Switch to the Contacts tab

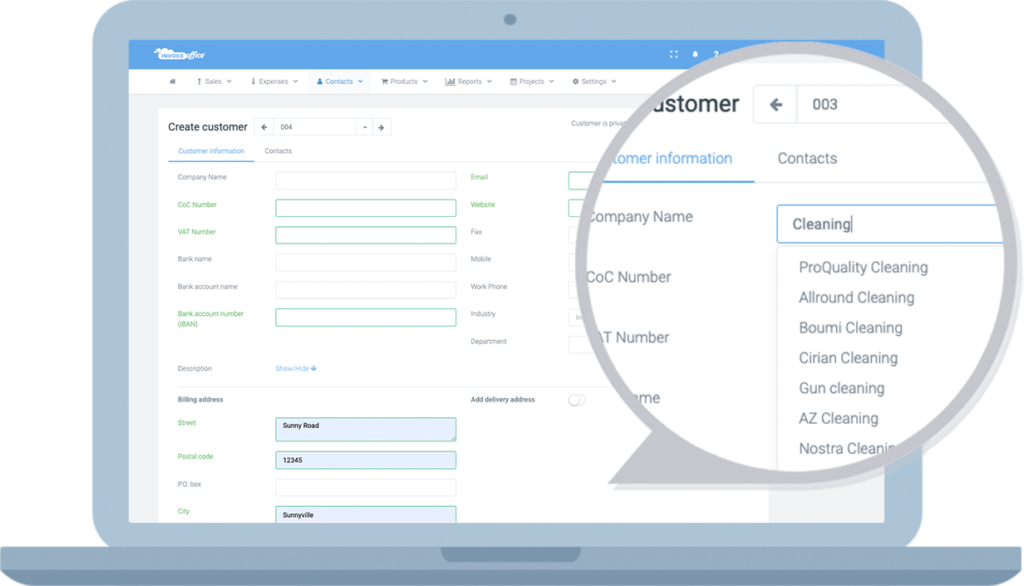point(278,151)
